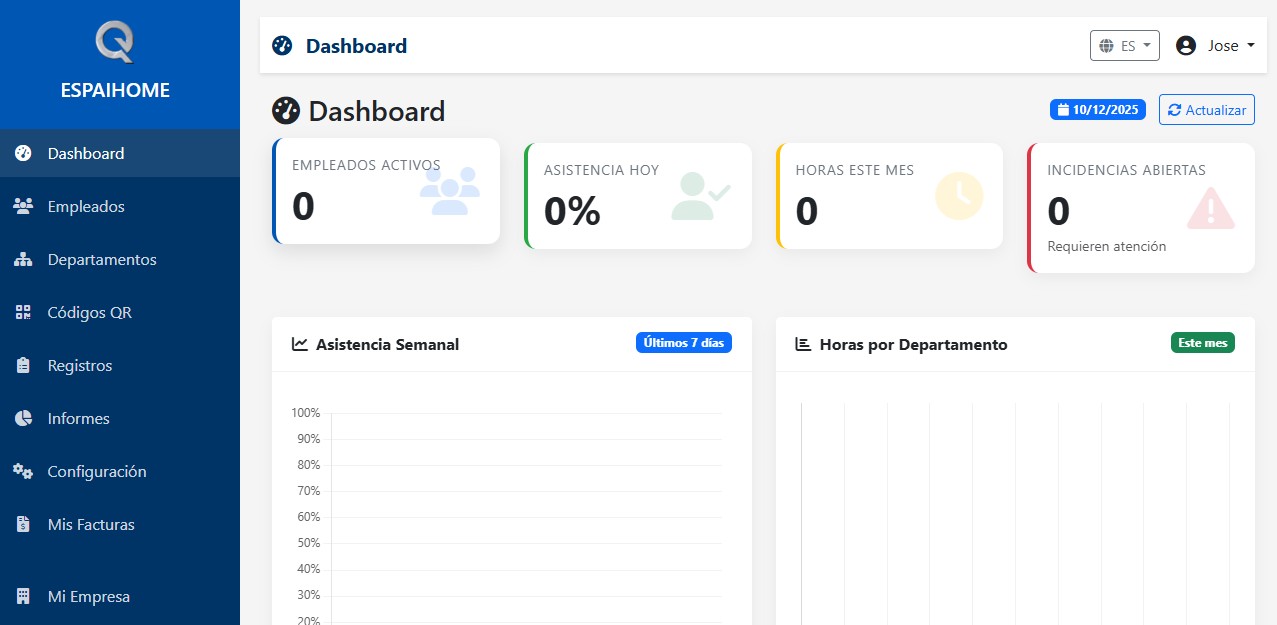The height and width of the screenshot is (625, 1277).
Task: Select the Departamentos sitemap icon
Action: [x=22, y=259]
